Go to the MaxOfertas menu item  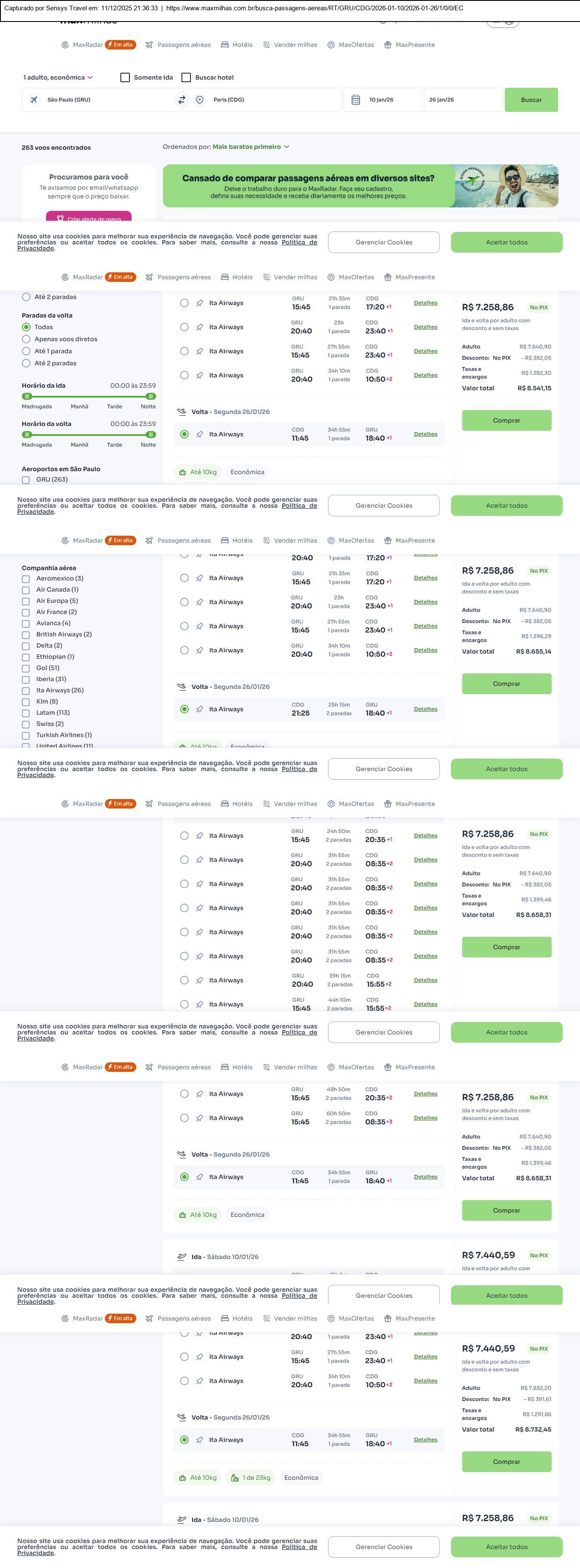pos(351,45)
